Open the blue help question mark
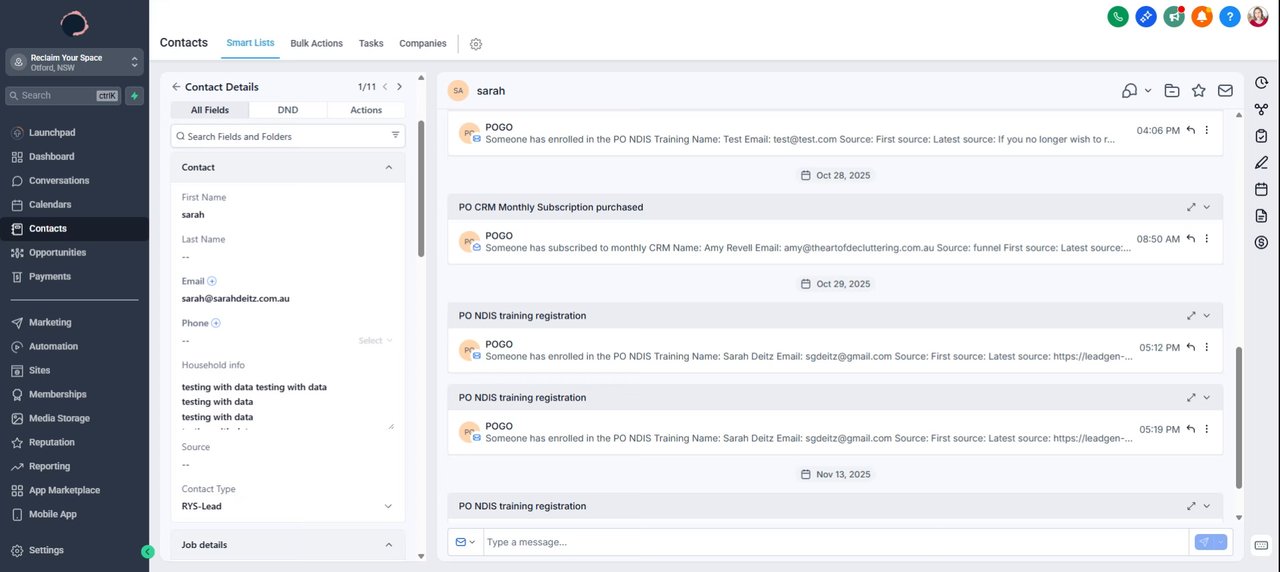The width and height of the screenshot is (1280, 572). tap(1230, 16)
